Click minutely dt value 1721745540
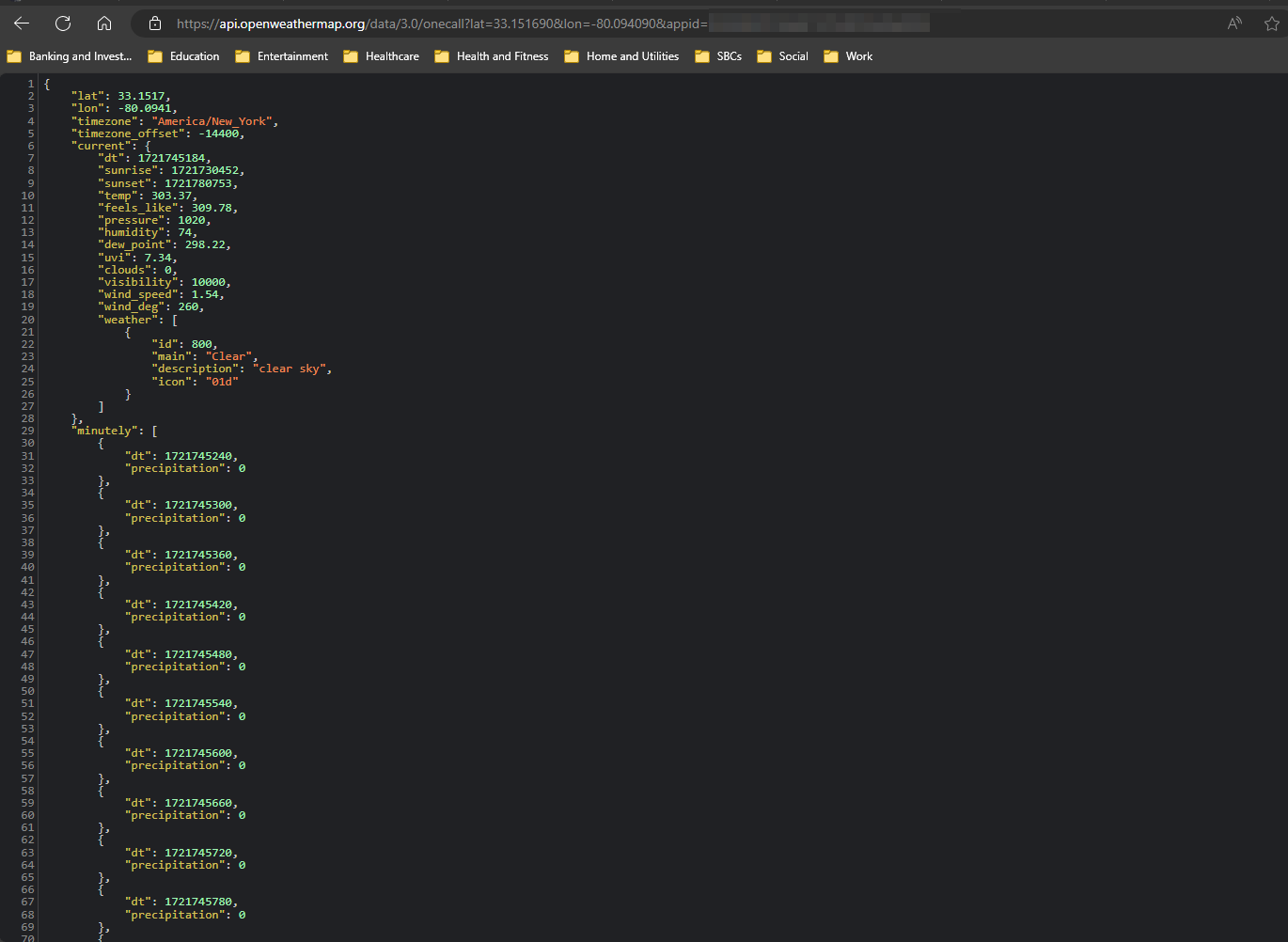 point(198,703)
